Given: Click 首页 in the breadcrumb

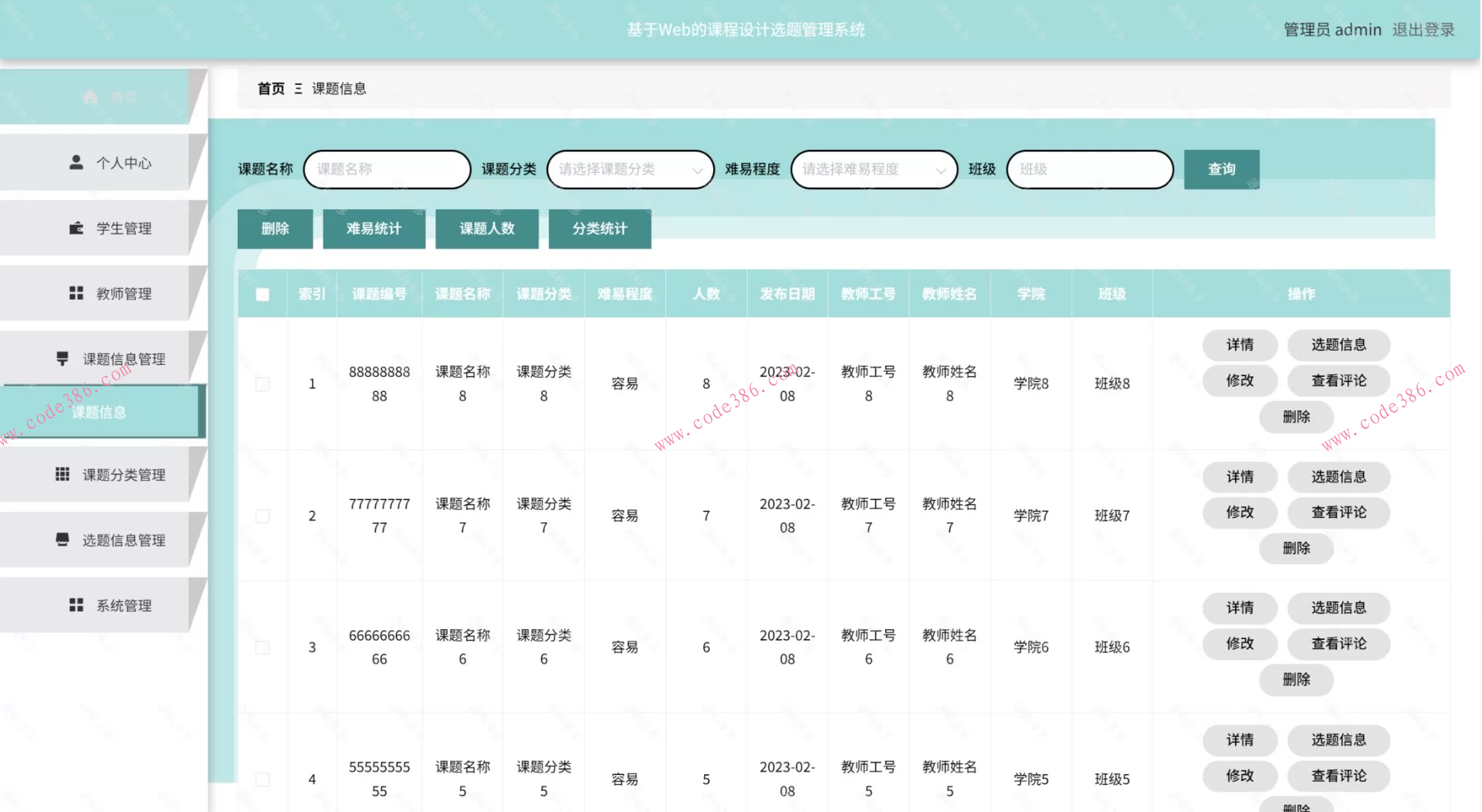Looking at the screenshot, I should [x=269, y=89].
